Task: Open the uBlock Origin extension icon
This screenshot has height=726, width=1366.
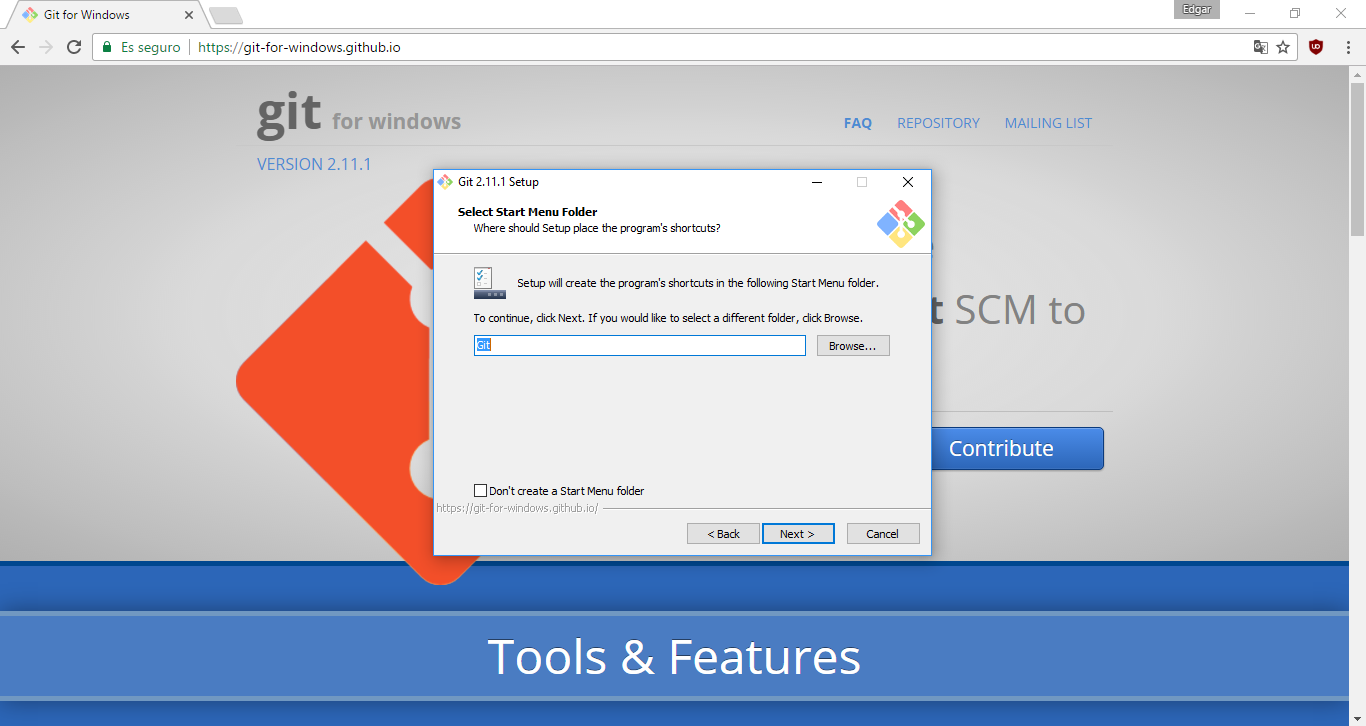Action: [x=1316, y=46]
